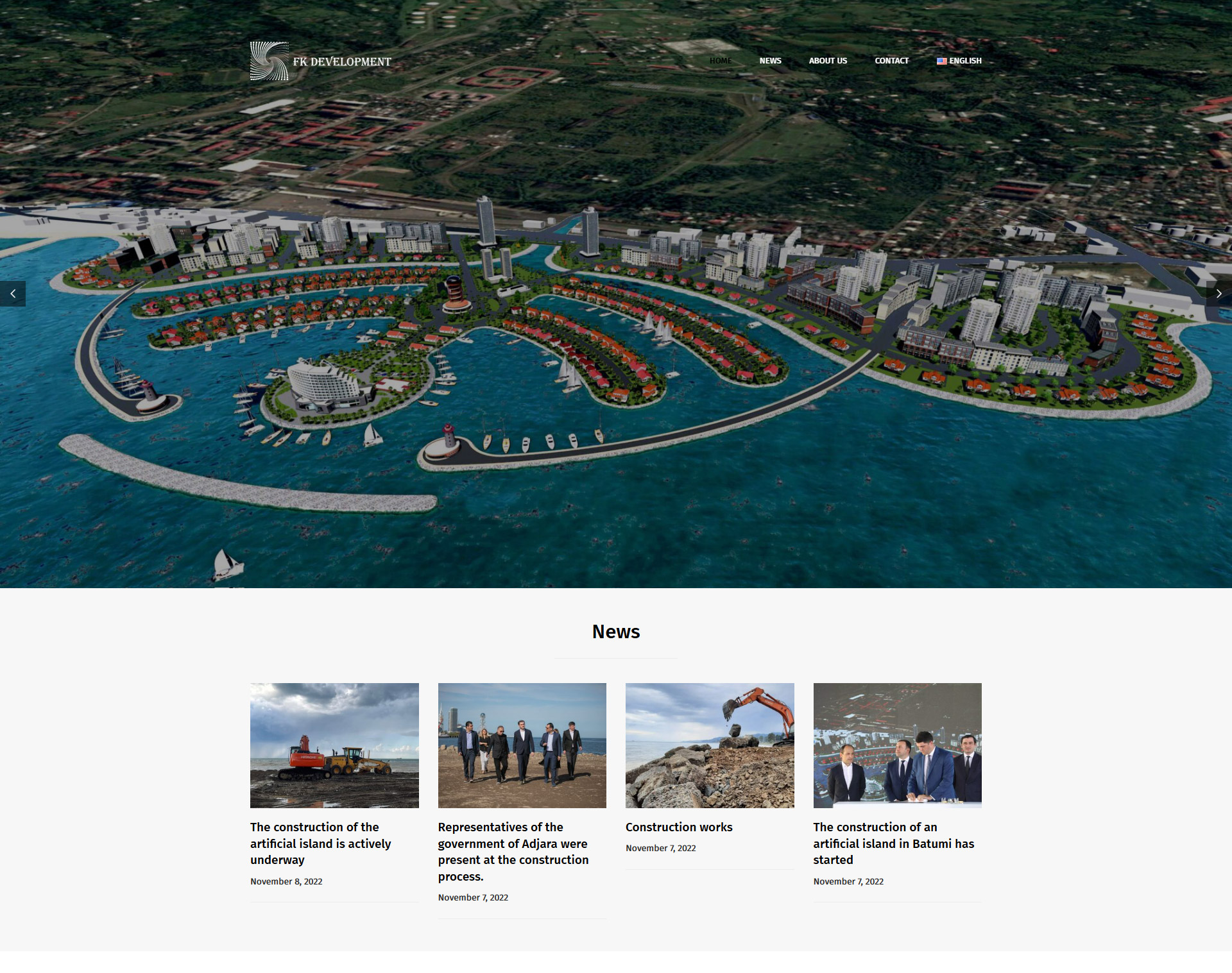1232x973 pixels.
Task: Open the News menu item
Action: pos(770,61)
